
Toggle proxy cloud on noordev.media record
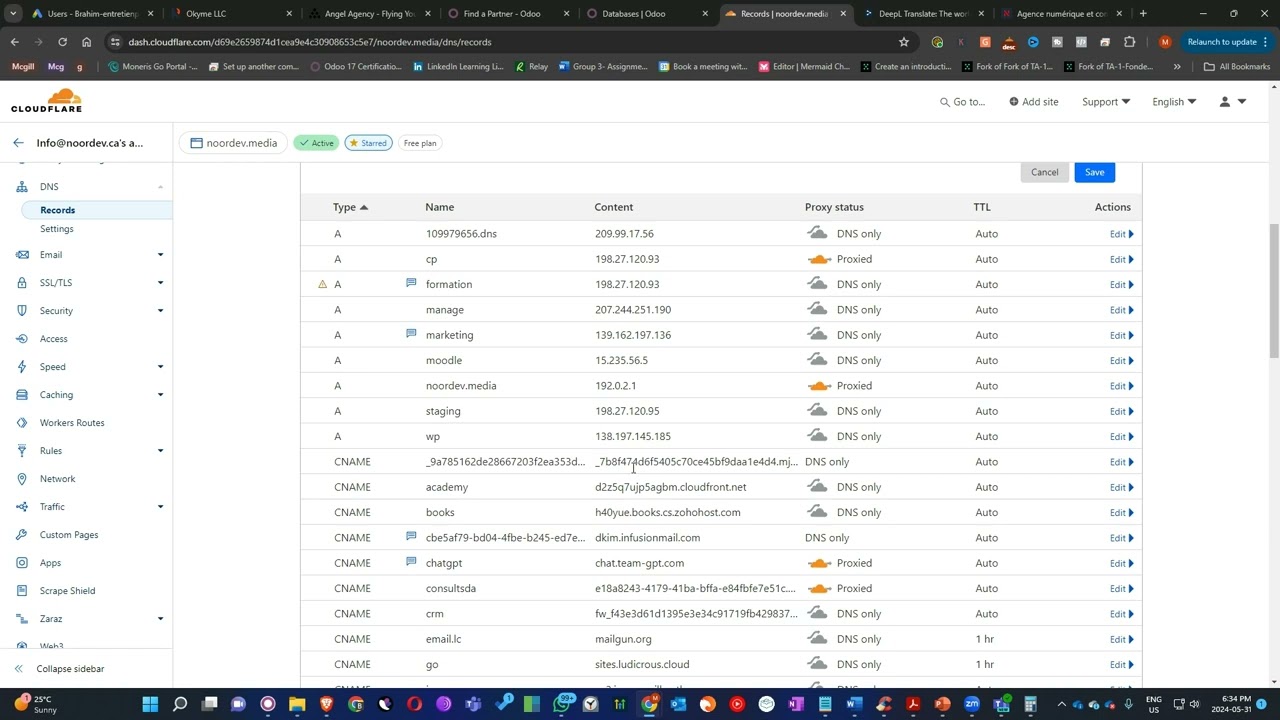click(819, 385)
